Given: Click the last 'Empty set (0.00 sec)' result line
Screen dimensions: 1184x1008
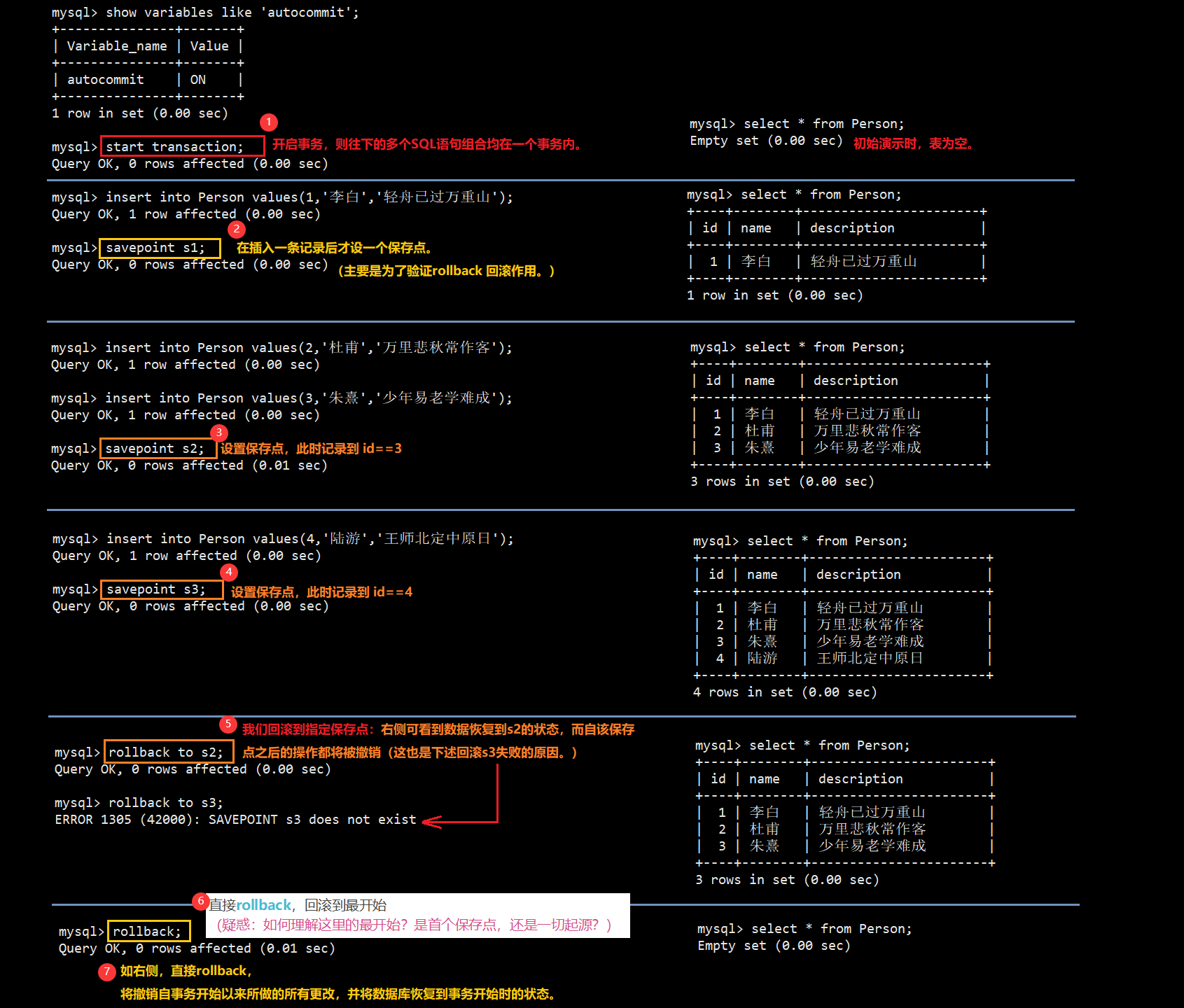Looking at the screenshot, I should click(x=774, y=945).
